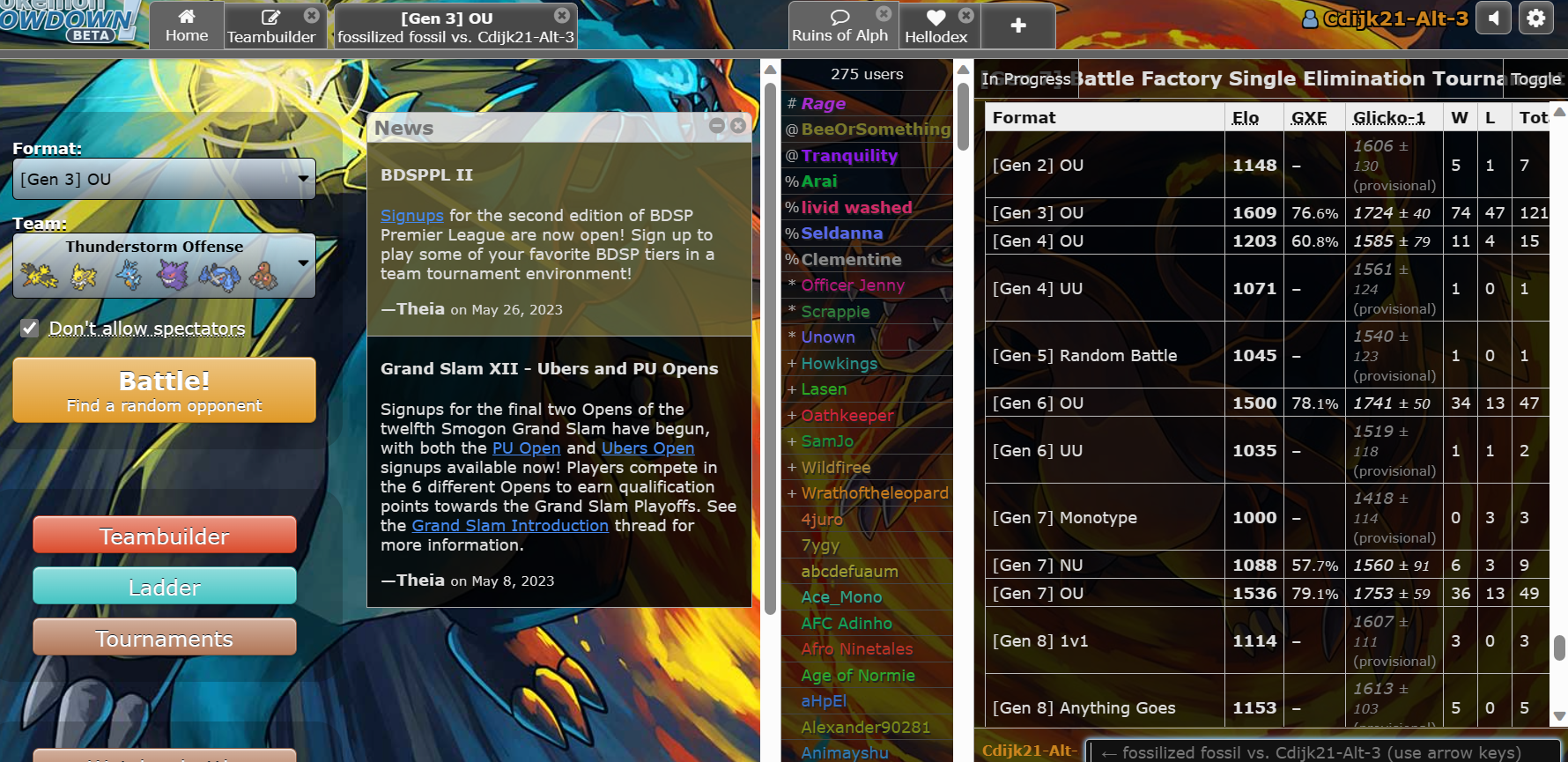Open the Grand Slam Introduction link

(x=510, y=525)
